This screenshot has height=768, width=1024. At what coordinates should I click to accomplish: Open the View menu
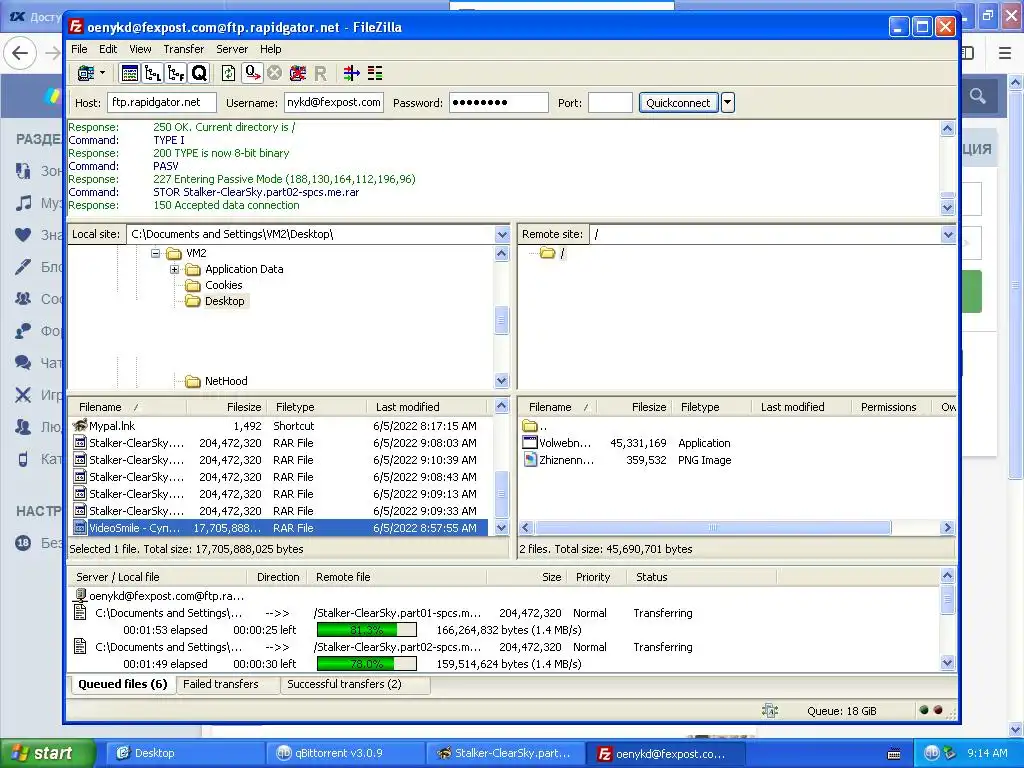pyautogui.click(x=140, y=49)
